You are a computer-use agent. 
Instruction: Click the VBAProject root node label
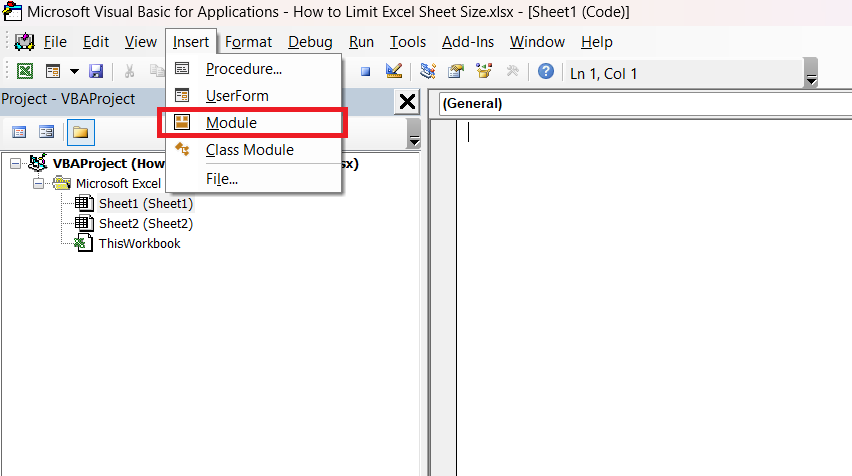pyautogui.click(x=108, y=164)
